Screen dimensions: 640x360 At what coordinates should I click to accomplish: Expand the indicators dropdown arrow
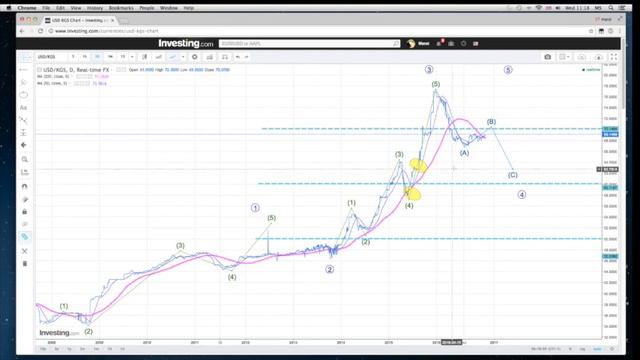point(183,57)
